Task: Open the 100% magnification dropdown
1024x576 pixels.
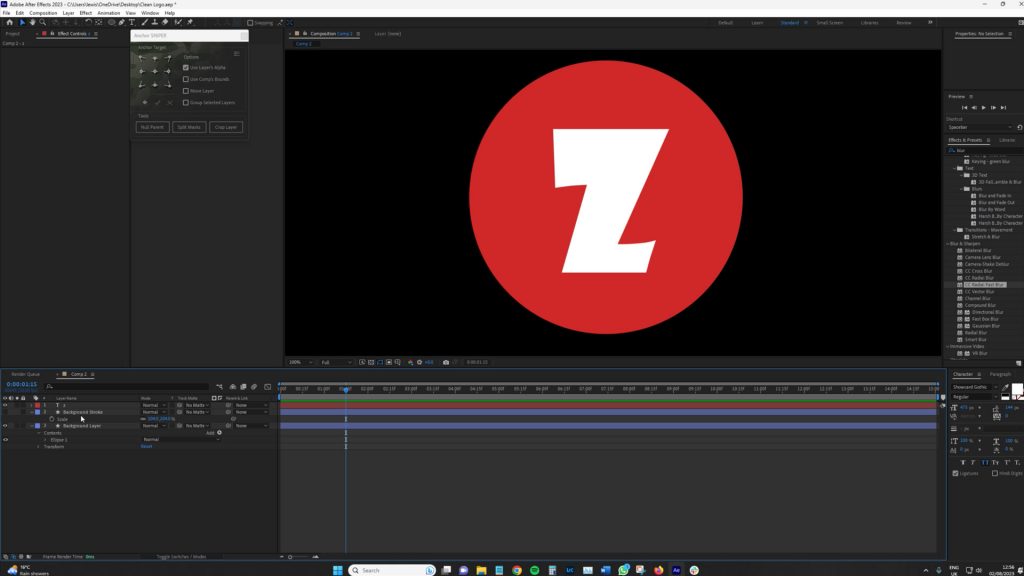Action: (300, 362)
